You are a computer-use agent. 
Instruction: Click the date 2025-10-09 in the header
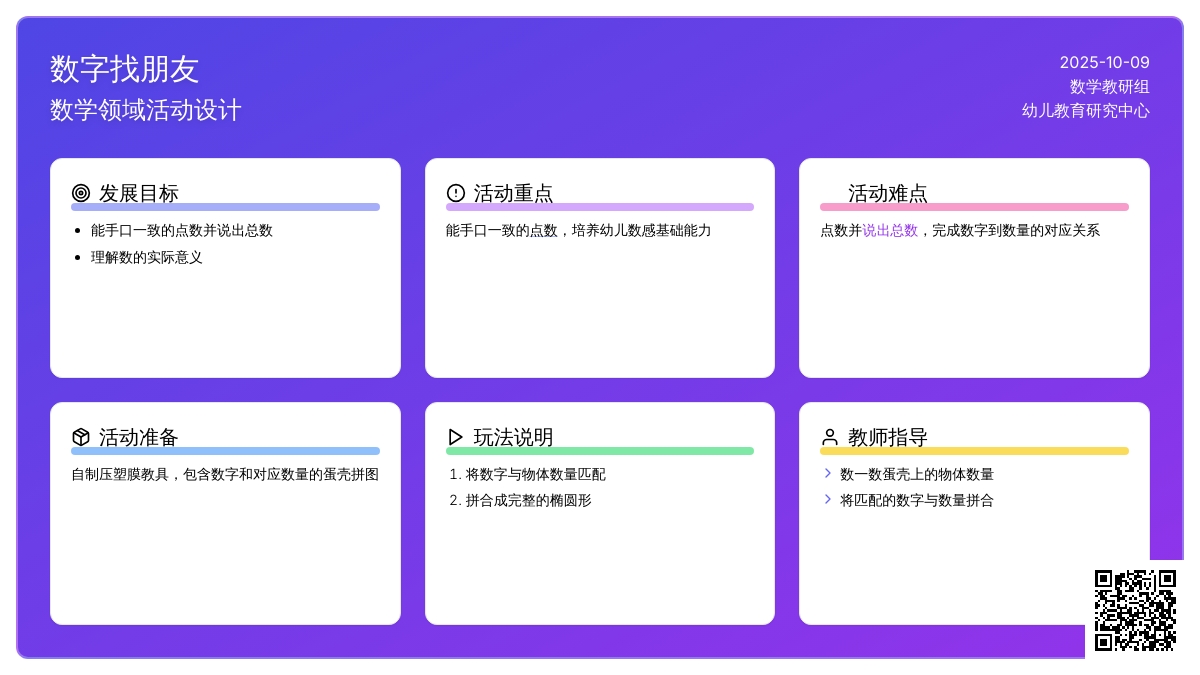click(x=1104, y=62)
